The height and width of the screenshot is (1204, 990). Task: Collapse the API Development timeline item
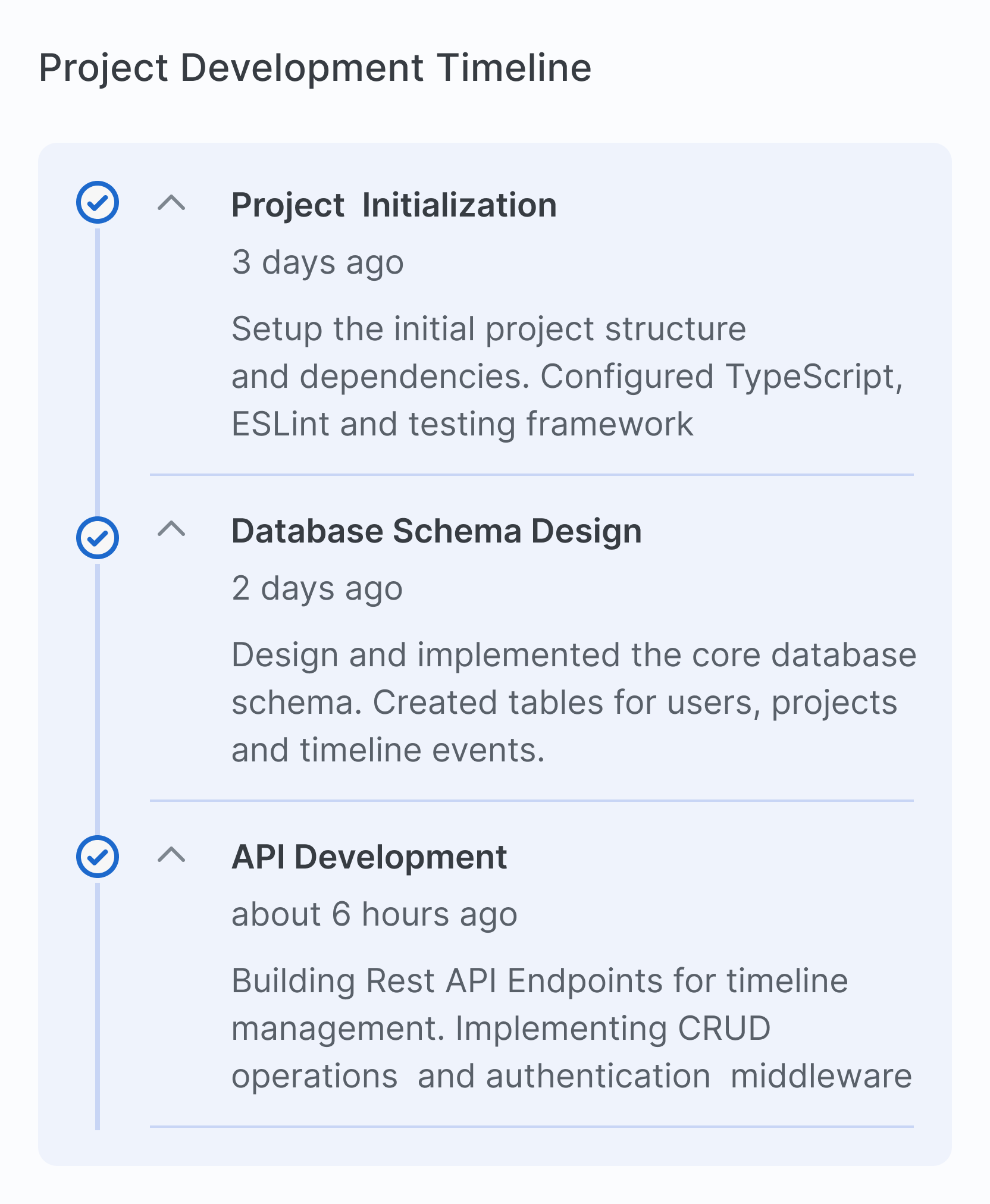click(171, 855)
